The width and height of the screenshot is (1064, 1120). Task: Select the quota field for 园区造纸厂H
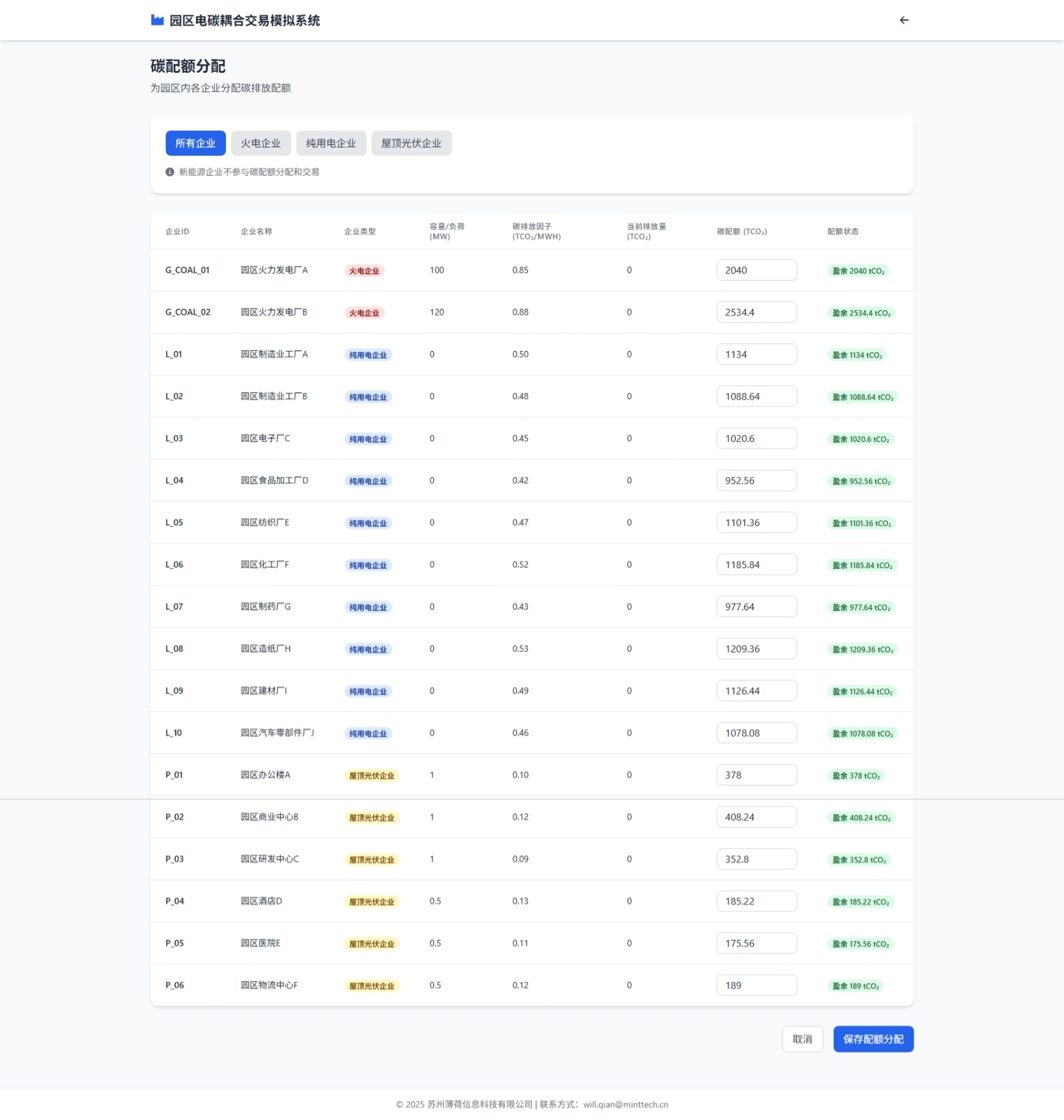point(756,649)
